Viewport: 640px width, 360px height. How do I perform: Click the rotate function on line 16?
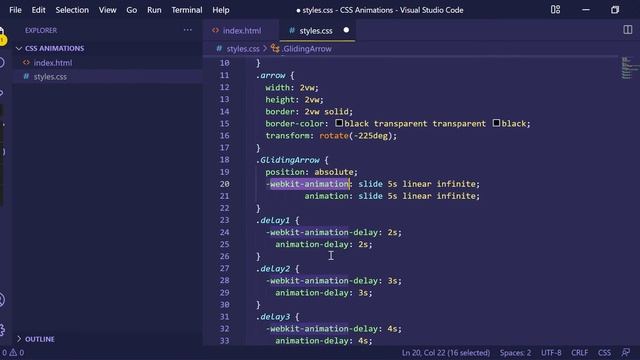(333, 136)
